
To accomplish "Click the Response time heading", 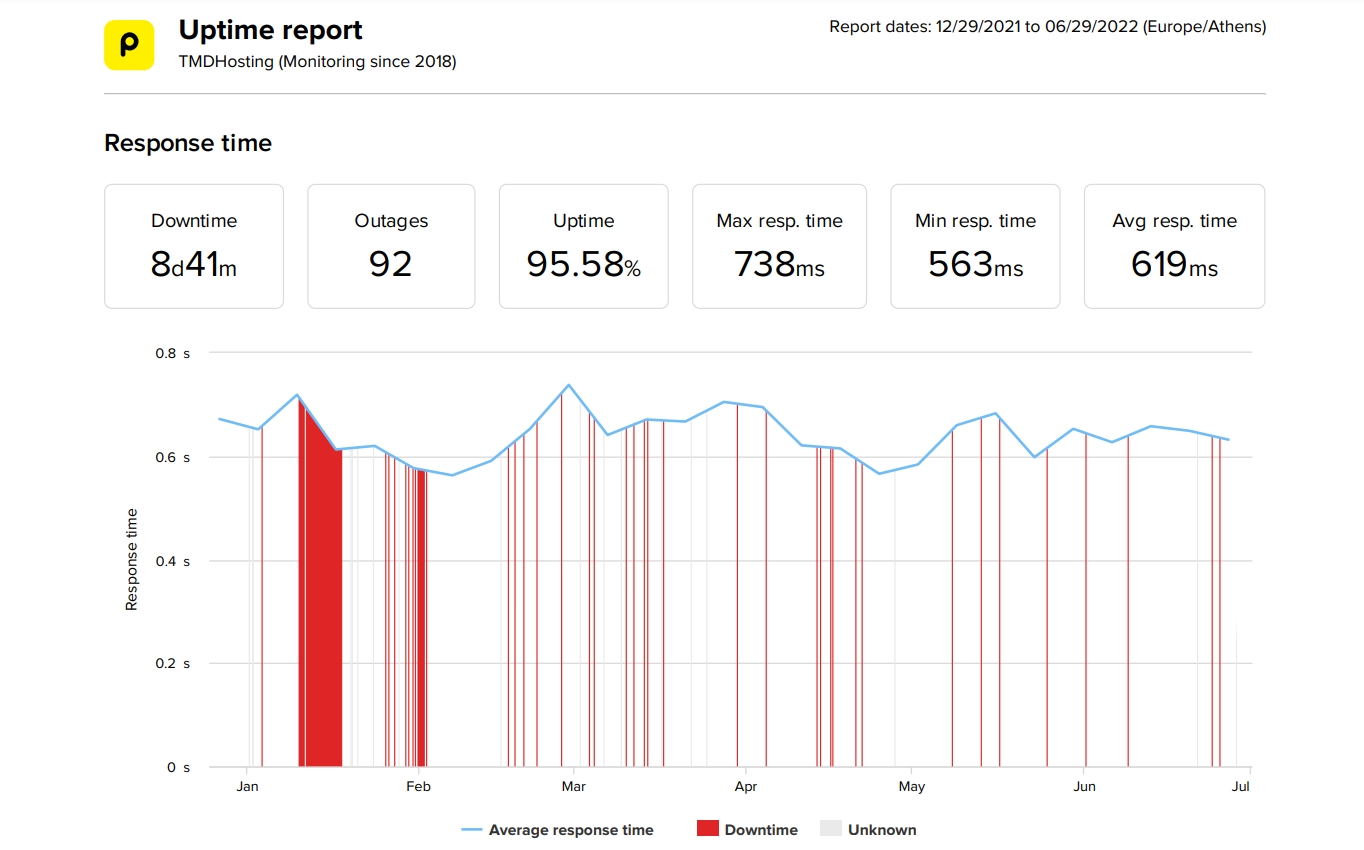I will click(188, 143).
